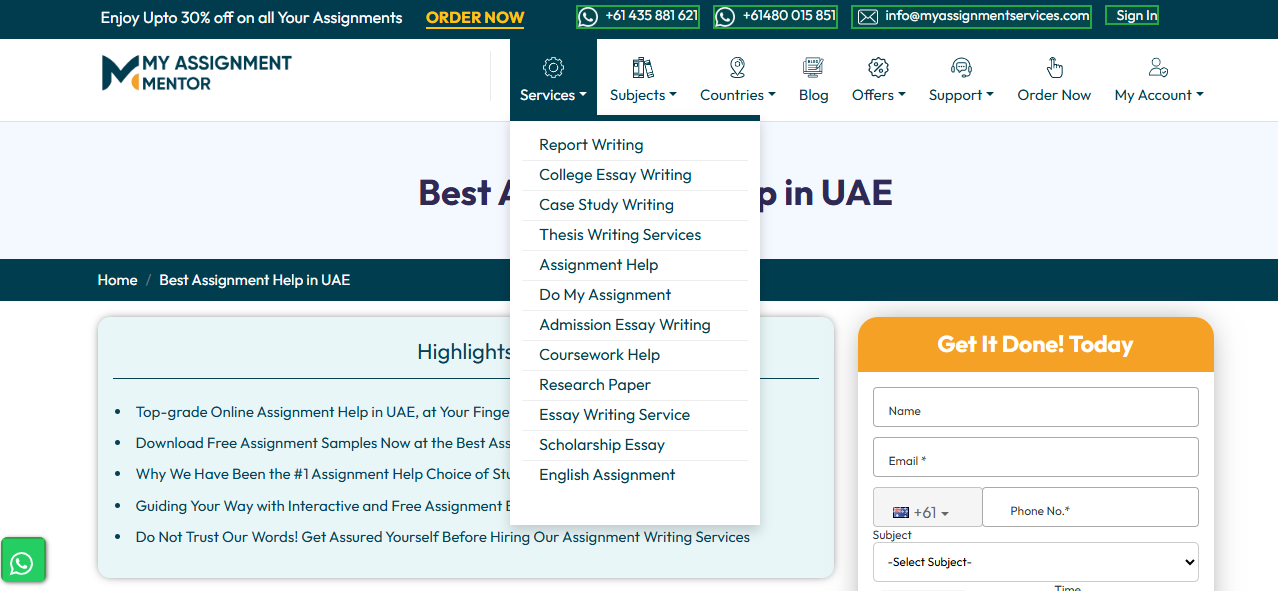This screenshot has width=1278, height=591.
Task: Expand the Countries dropdown menu
Action: tap(737, 95)
